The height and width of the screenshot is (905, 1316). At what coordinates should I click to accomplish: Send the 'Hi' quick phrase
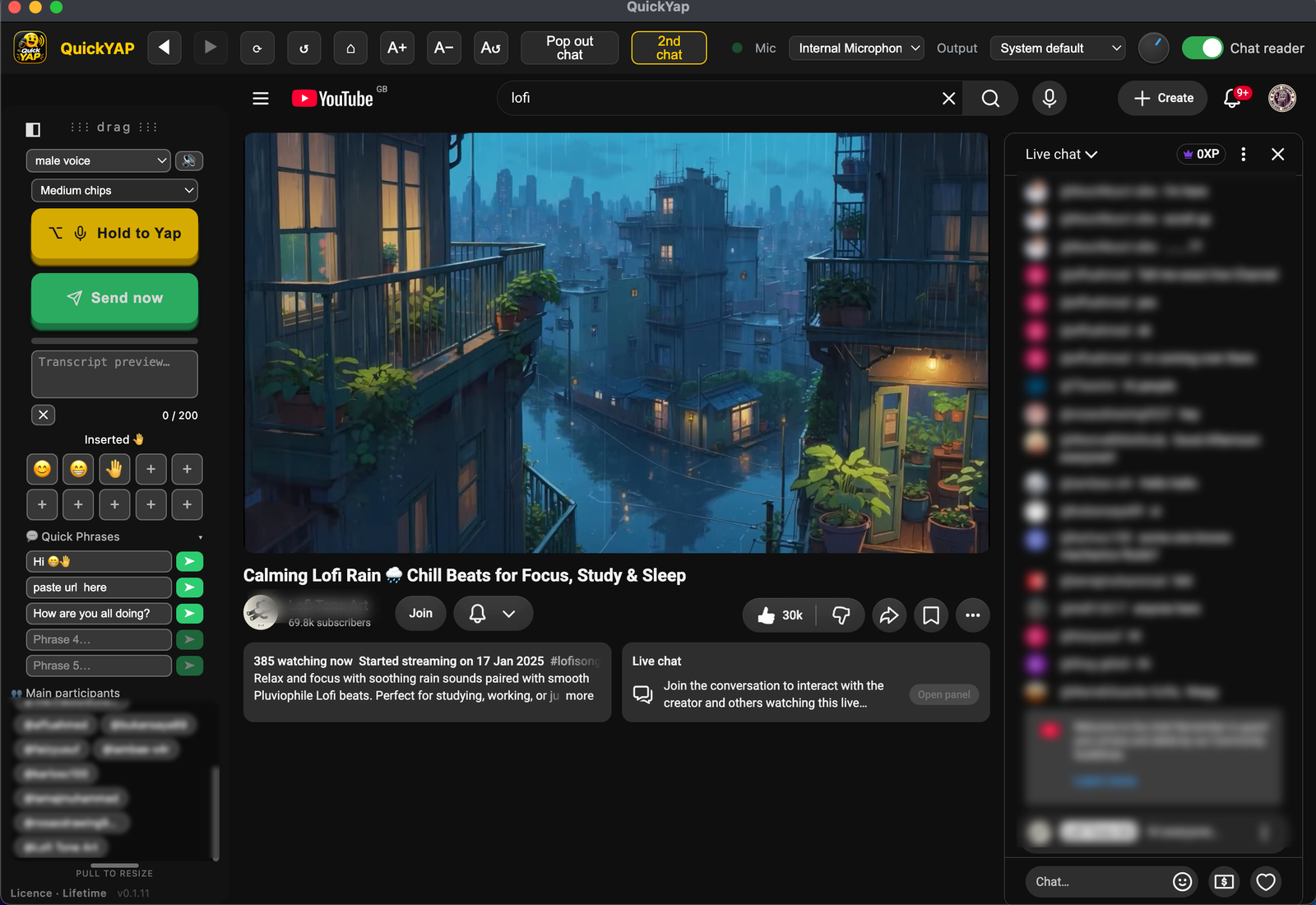(189, 562)
